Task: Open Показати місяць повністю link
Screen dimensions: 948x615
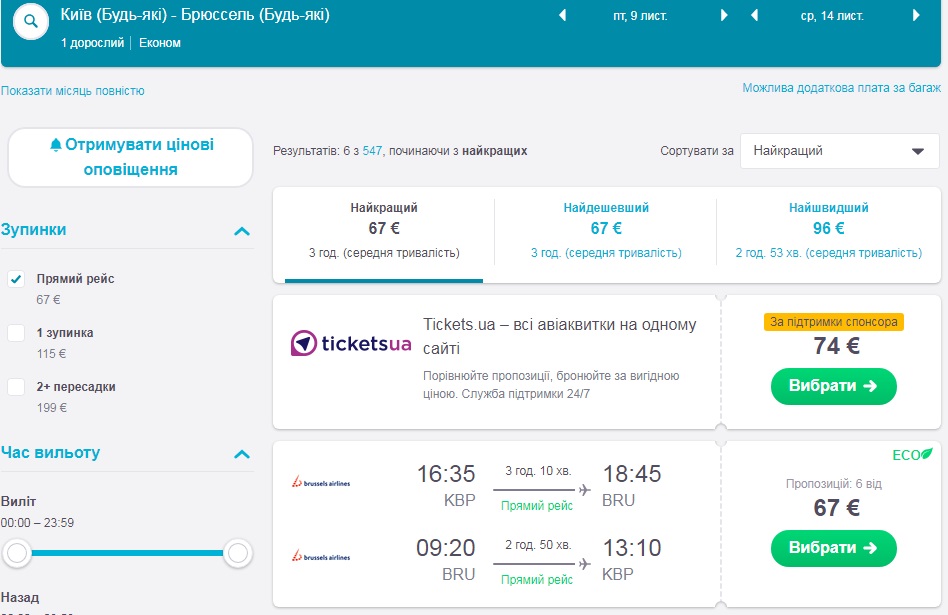Action: pyautogui.click(x=73, y=91)
